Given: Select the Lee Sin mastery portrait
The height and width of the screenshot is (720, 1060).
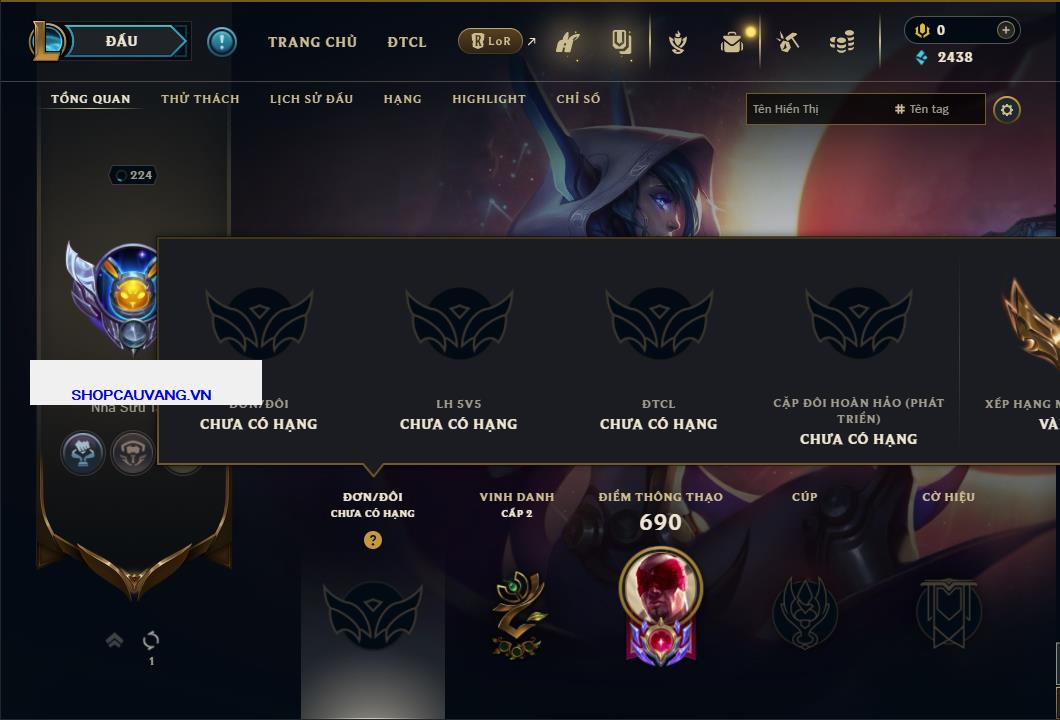Looking at the screenshot, I should (660, 604).
